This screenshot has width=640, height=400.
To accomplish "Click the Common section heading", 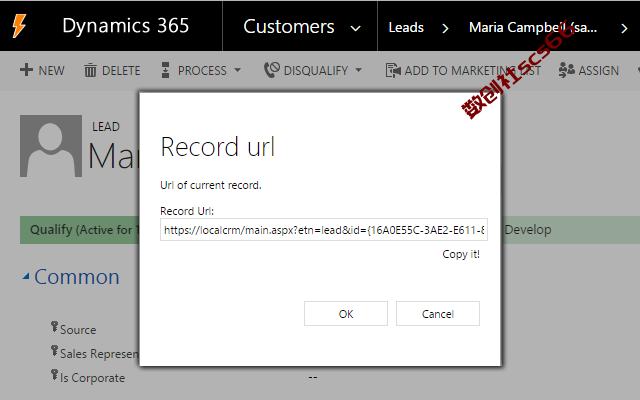I will [x=77, y=277].
